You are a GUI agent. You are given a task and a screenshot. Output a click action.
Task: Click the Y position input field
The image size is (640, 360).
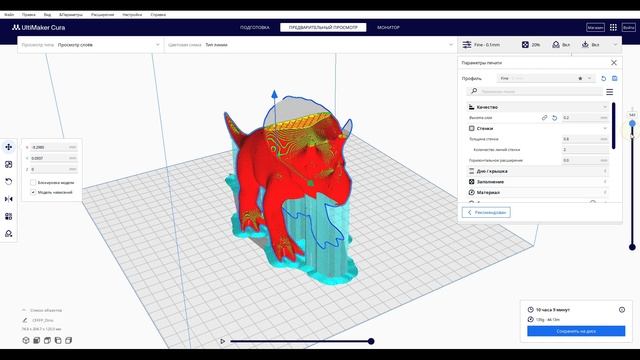coord(54,158)
